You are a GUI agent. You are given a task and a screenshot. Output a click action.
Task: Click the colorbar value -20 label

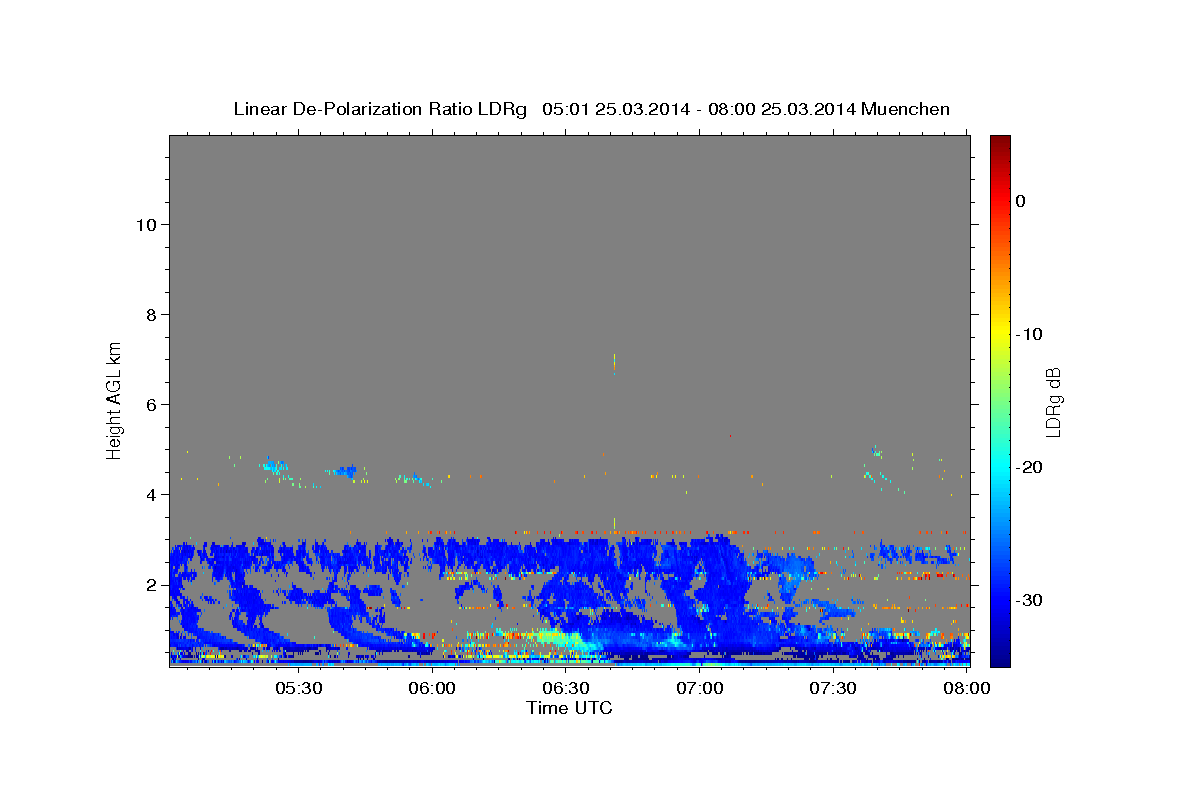(x=1029, y=467)
